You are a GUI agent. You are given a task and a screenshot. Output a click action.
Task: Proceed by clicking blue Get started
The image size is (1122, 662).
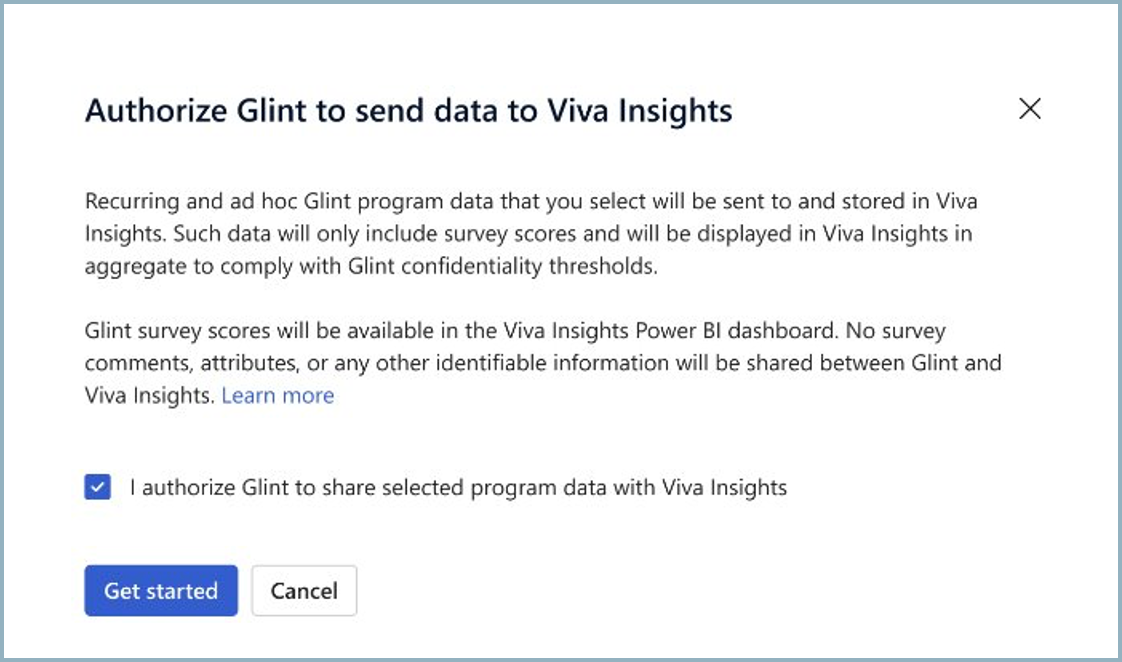click(161, 590)
